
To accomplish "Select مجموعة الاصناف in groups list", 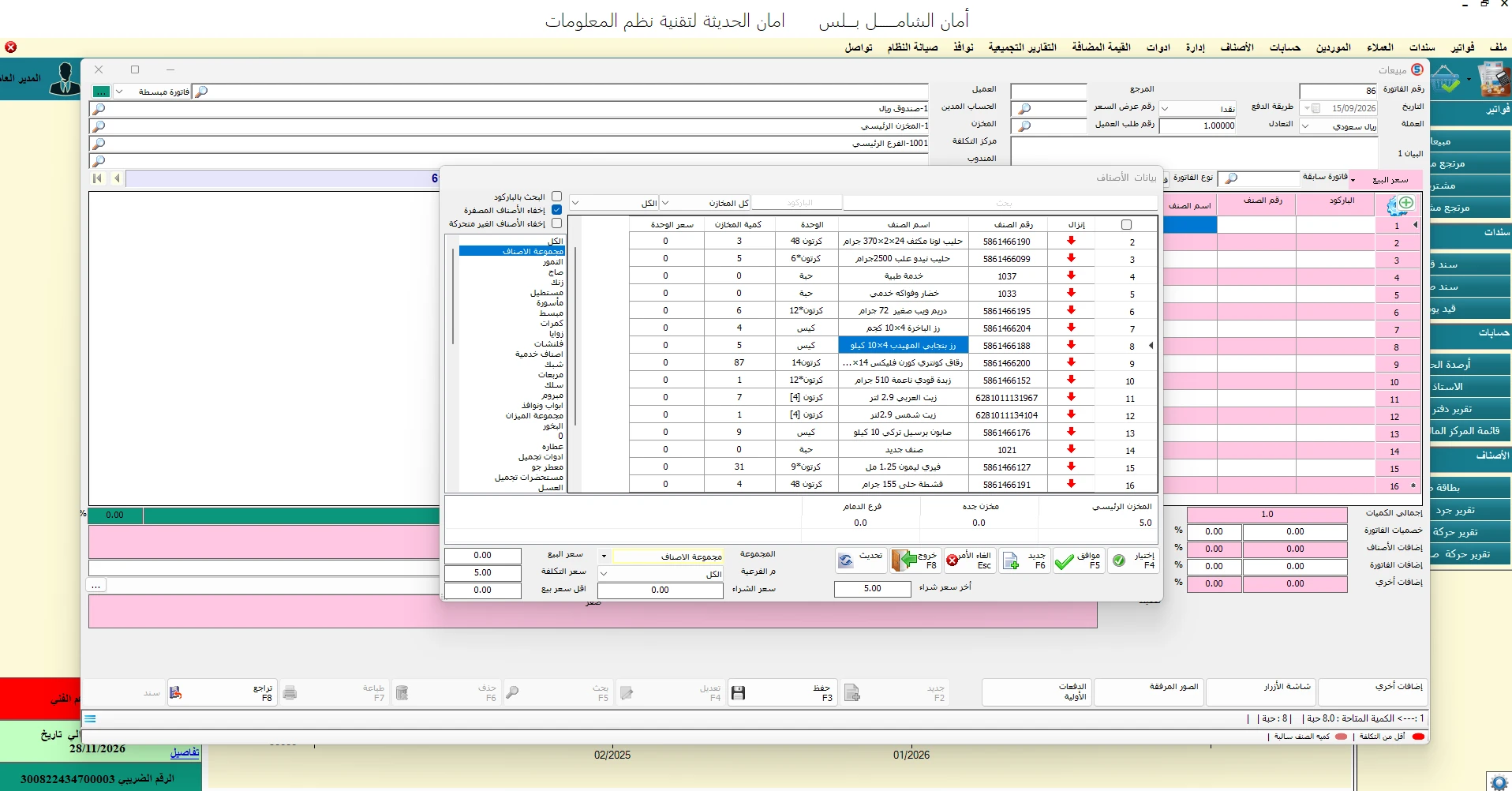I will coord(512,251).
